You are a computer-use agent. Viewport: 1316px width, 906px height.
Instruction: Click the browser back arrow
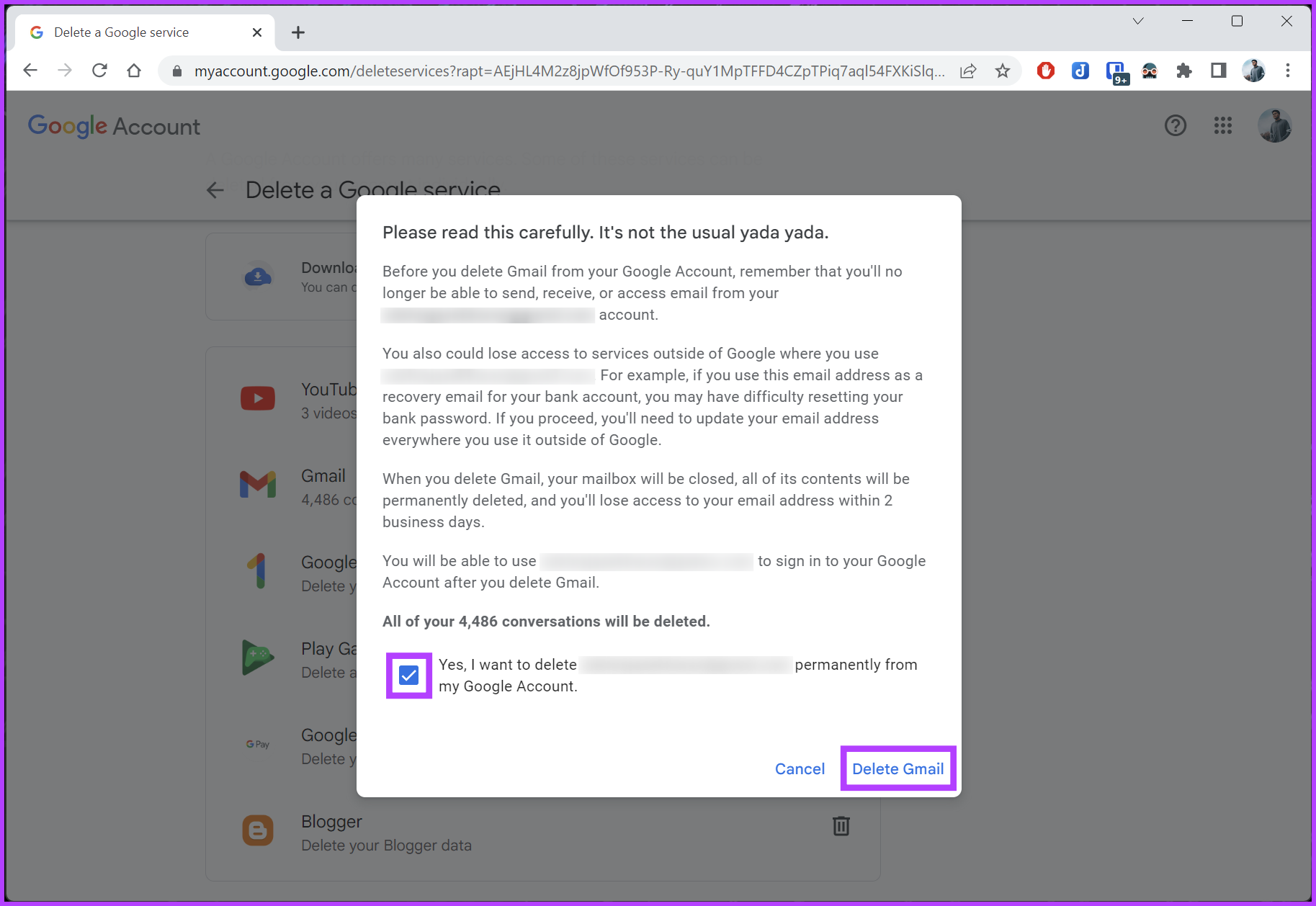(30, 71)
